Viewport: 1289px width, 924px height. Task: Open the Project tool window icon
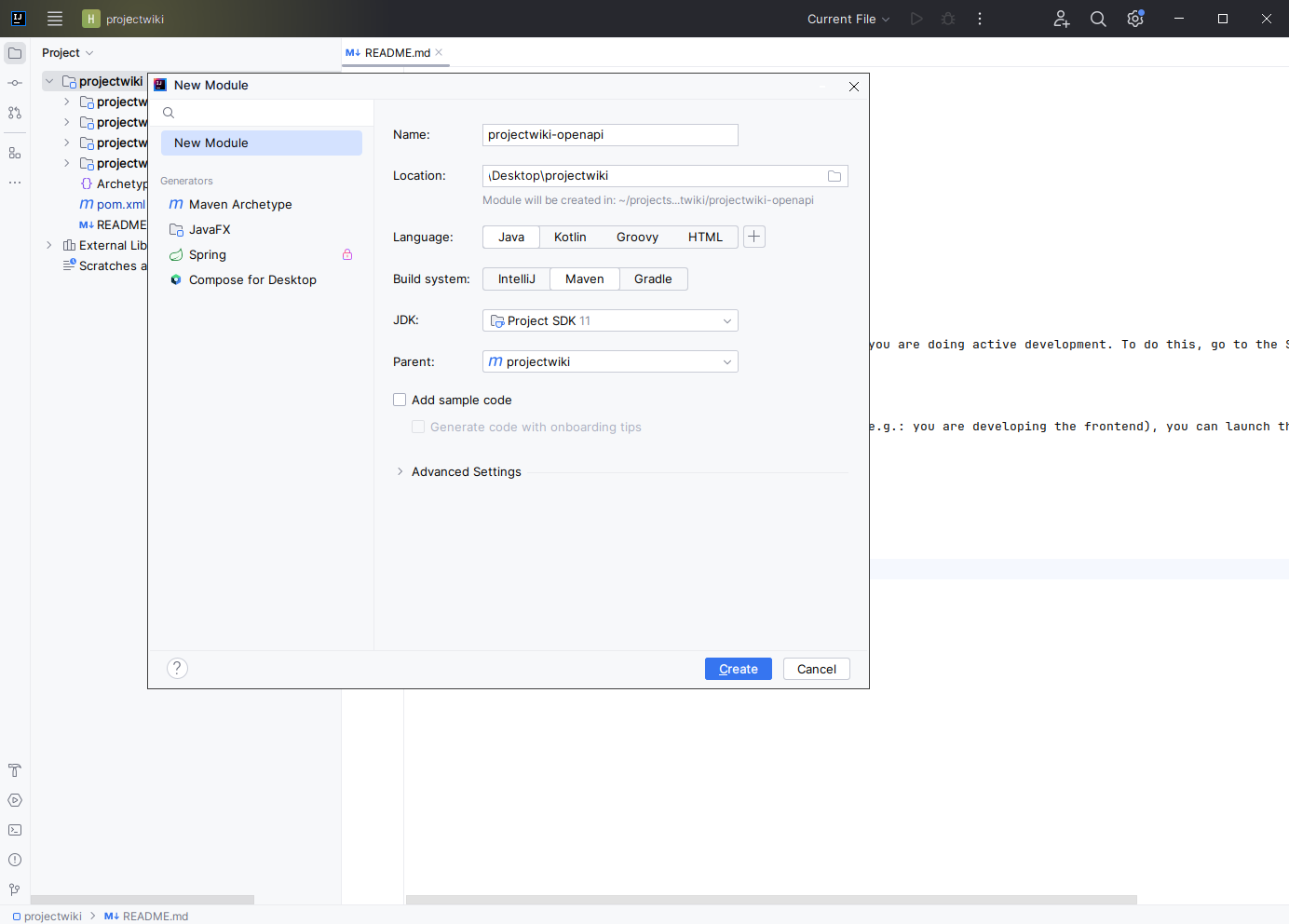(x=15, y=53)
